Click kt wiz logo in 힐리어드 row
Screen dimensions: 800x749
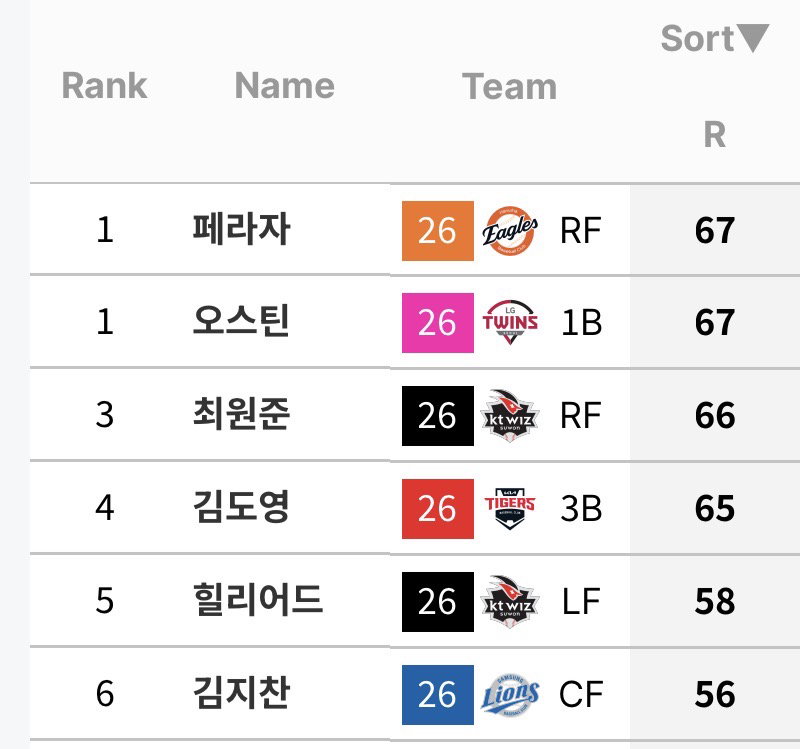510,602
